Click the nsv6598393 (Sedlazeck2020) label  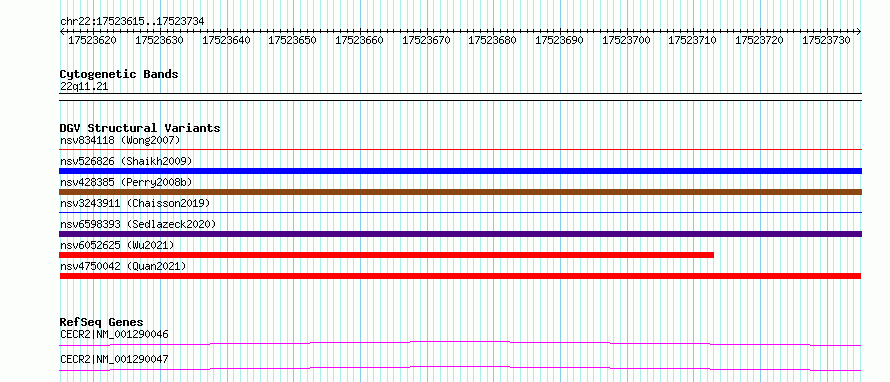click(138, 224)
